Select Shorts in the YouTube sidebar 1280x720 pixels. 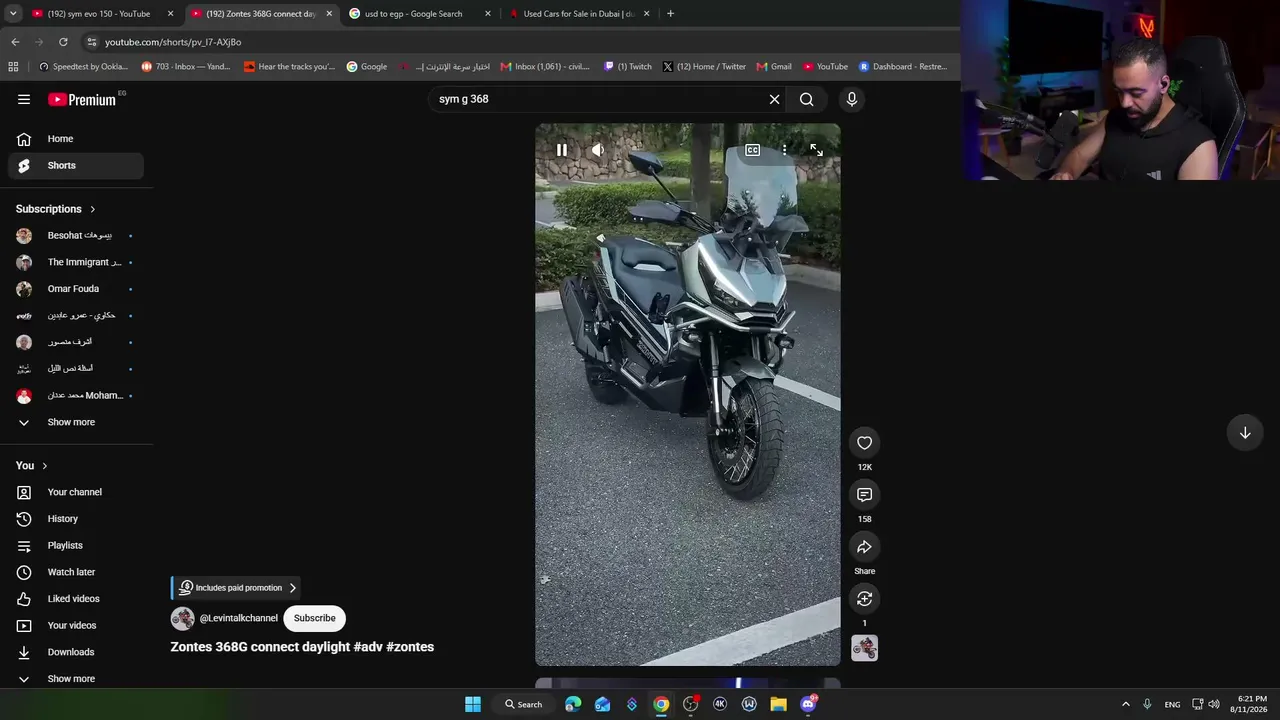pos(76,166)
